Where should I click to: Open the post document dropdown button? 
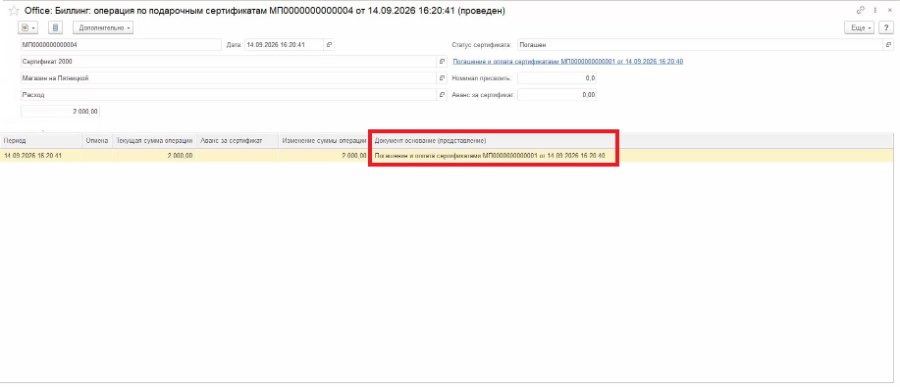28,28
